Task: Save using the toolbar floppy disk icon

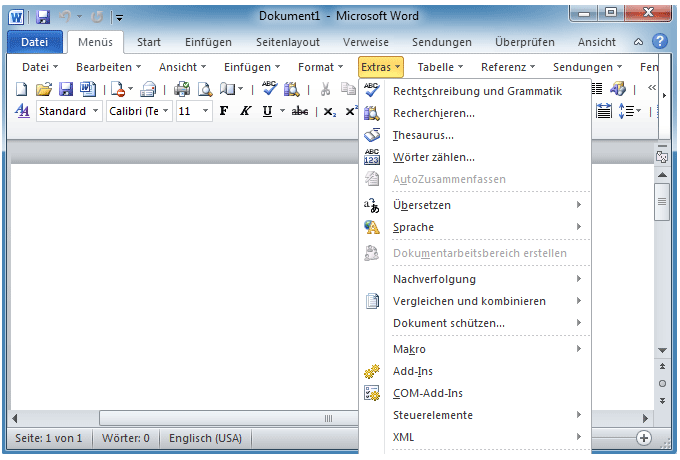Action: pyautogui.click(x=66, y=89)
